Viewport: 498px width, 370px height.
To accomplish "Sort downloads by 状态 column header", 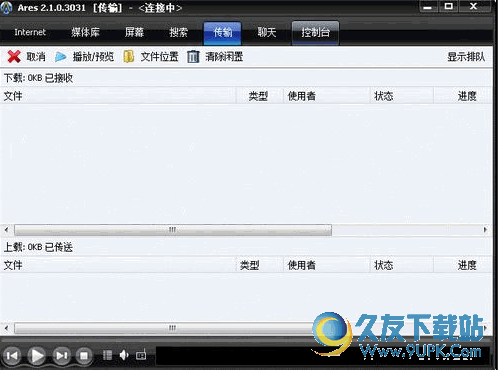I will coord(402,96).
